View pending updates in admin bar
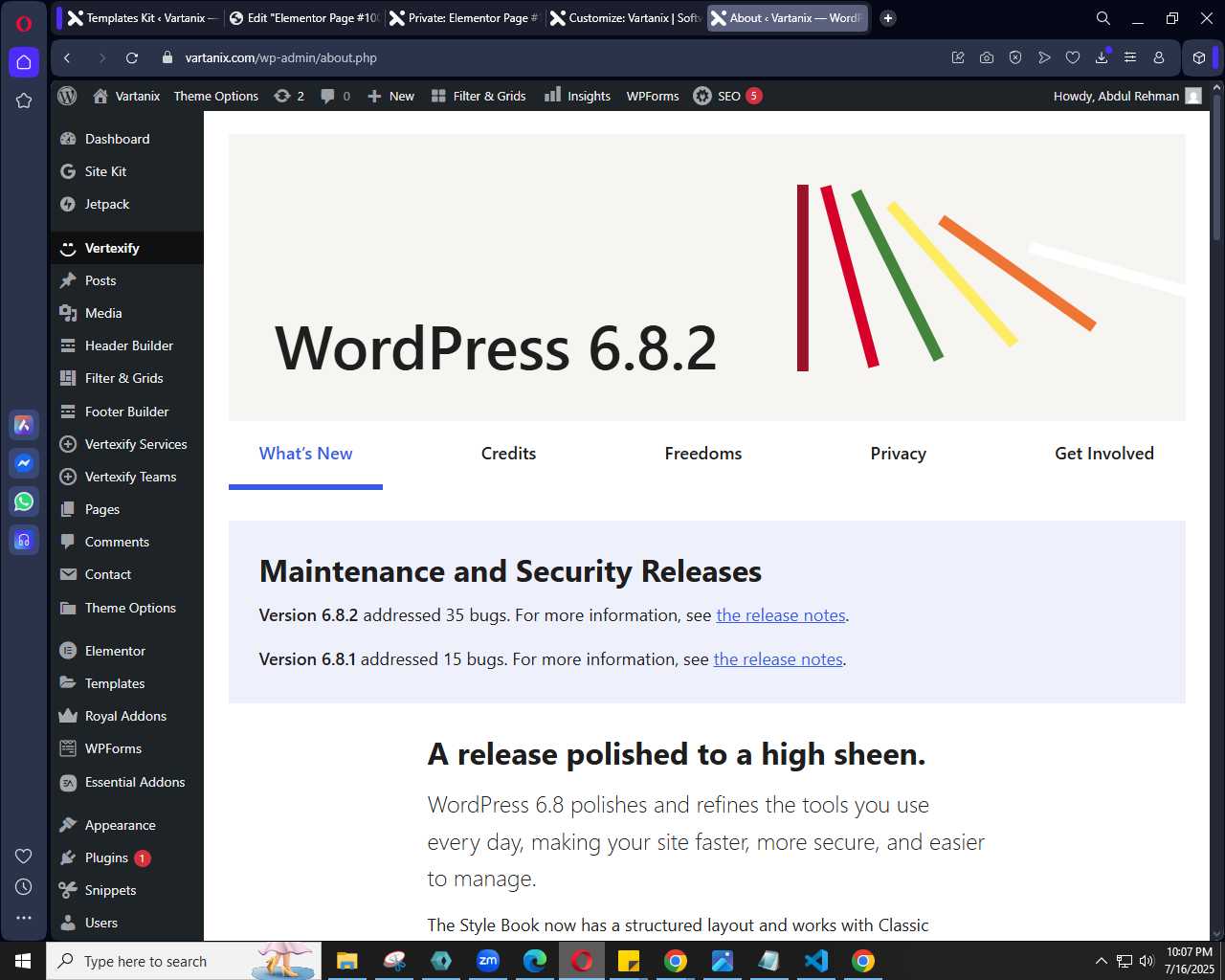The height and width of the screenshot is (980, 1225). [289, 96]
